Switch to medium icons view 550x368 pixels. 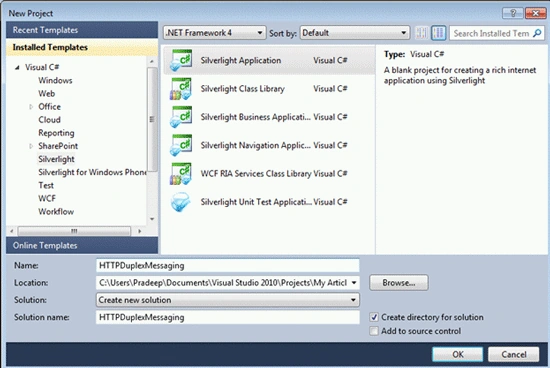pyautogui.click(x=438, y=33)
